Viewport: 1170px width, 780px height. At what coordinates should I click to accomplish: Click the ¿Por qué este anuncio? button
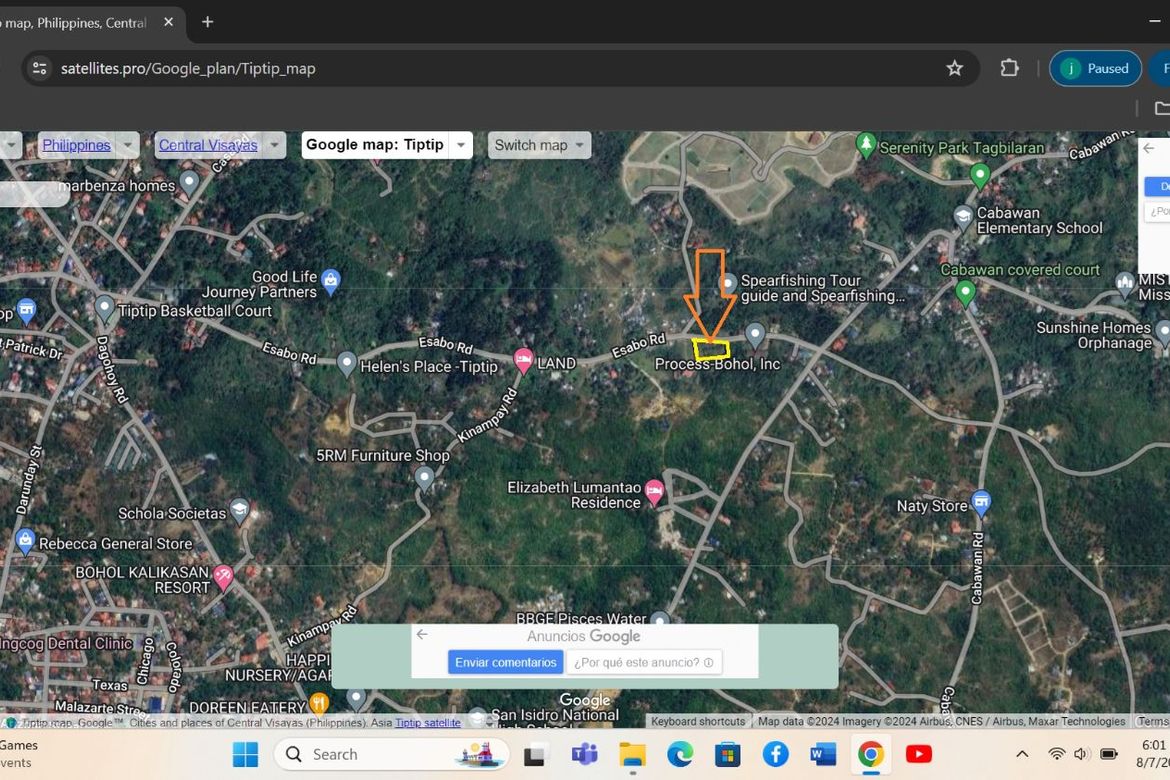(644, 662)
